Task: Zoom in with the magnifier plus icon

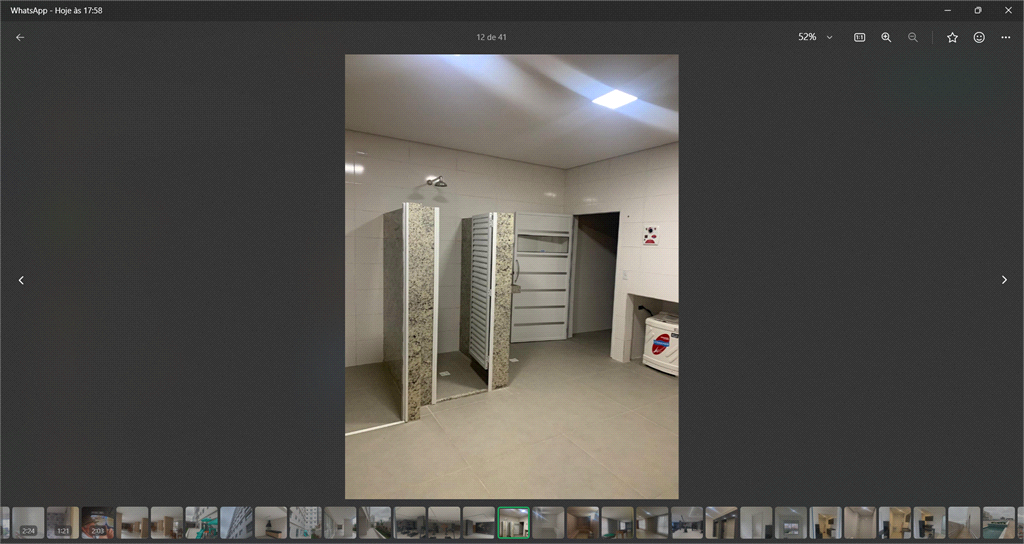Action: click(x=886, y=37)
